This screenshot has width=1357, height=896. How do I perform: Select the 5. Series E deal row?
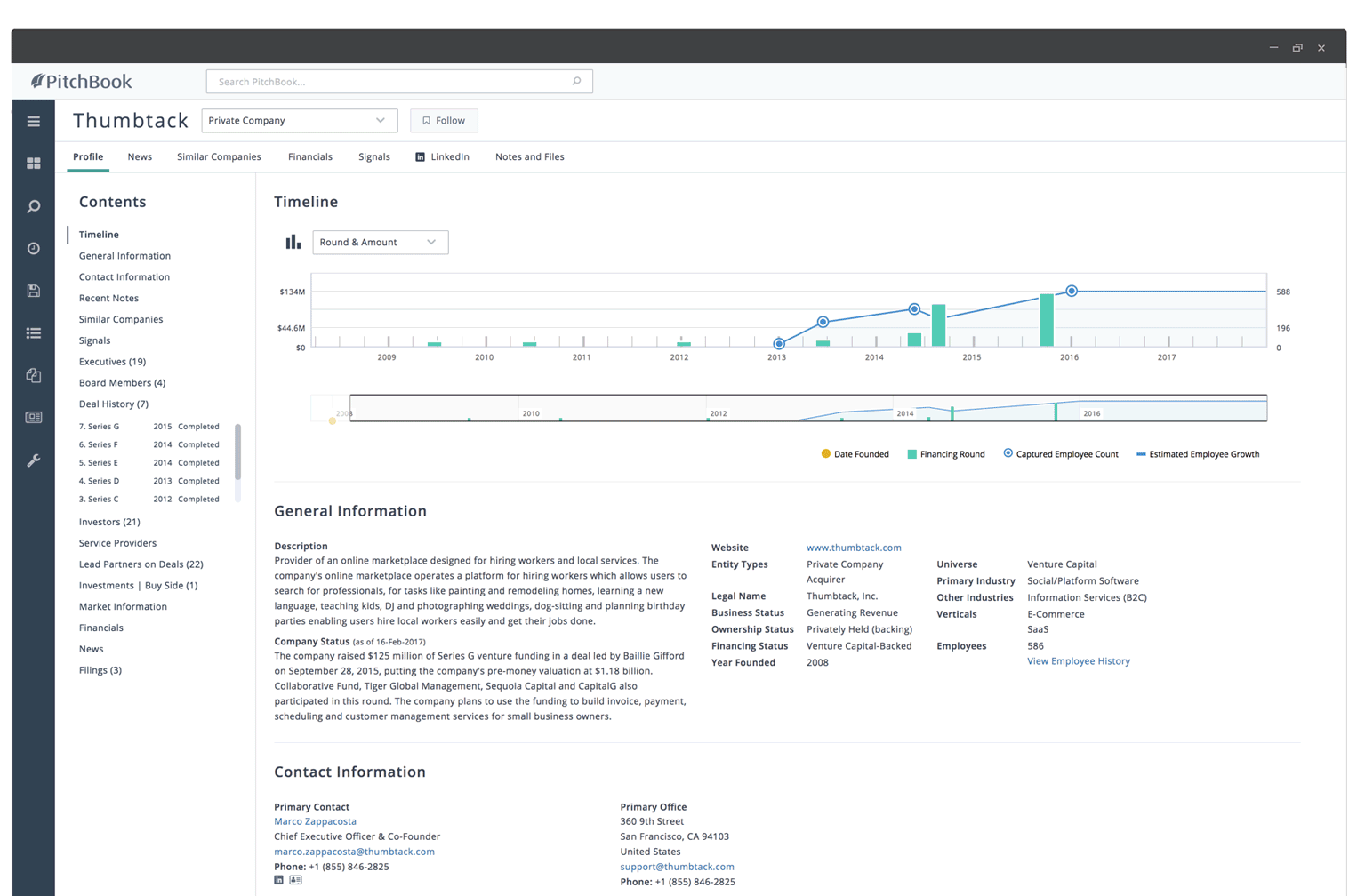(x=149, y=463)
